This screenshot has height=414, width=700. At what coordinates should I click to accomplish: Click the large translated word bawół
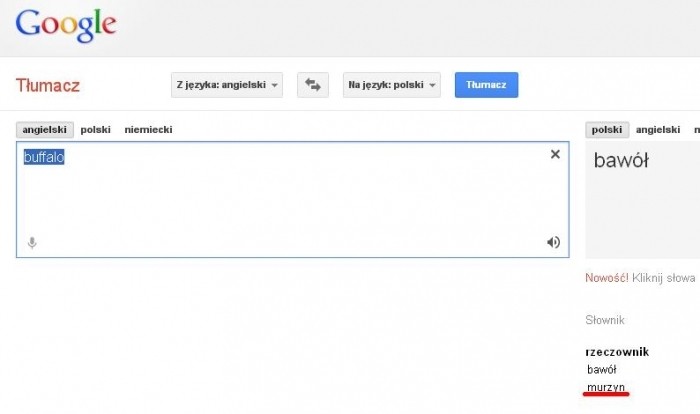(x=621, y=160)
